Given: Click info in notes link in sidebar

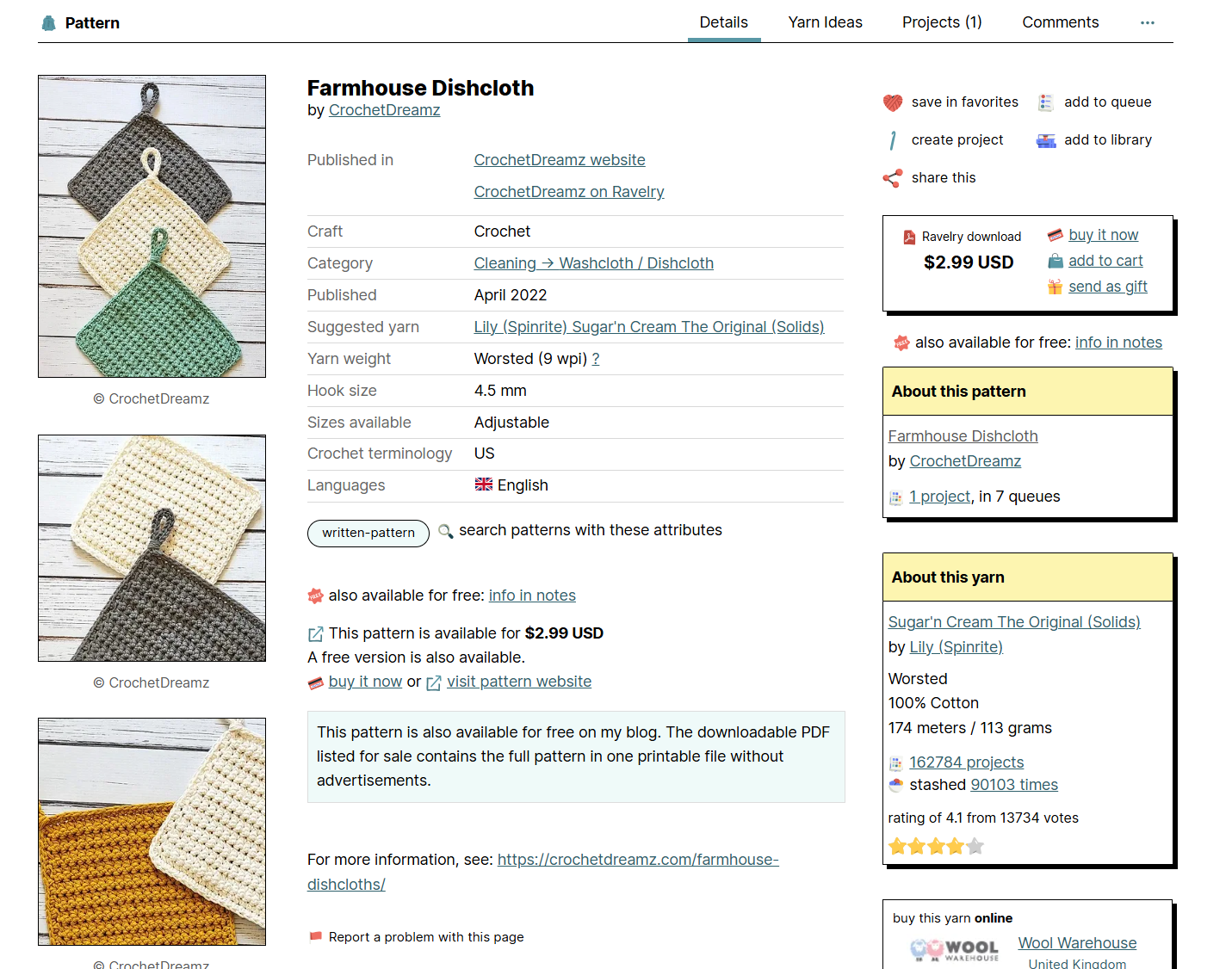Looking at the screenshot, I should [1118, 343].
